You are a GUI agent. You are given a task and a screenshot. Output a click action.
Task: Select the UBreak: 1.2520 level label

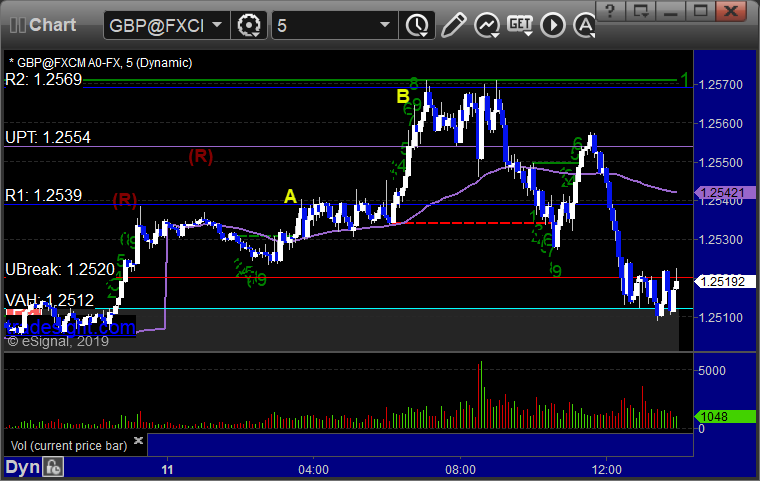tap(60, 270)
